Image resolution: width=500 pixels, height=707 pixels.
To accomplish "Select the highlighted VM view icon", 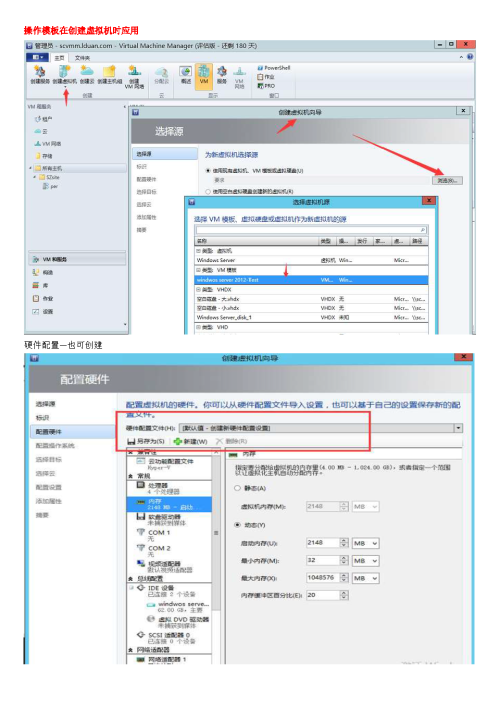I will [x=204, y=76].
